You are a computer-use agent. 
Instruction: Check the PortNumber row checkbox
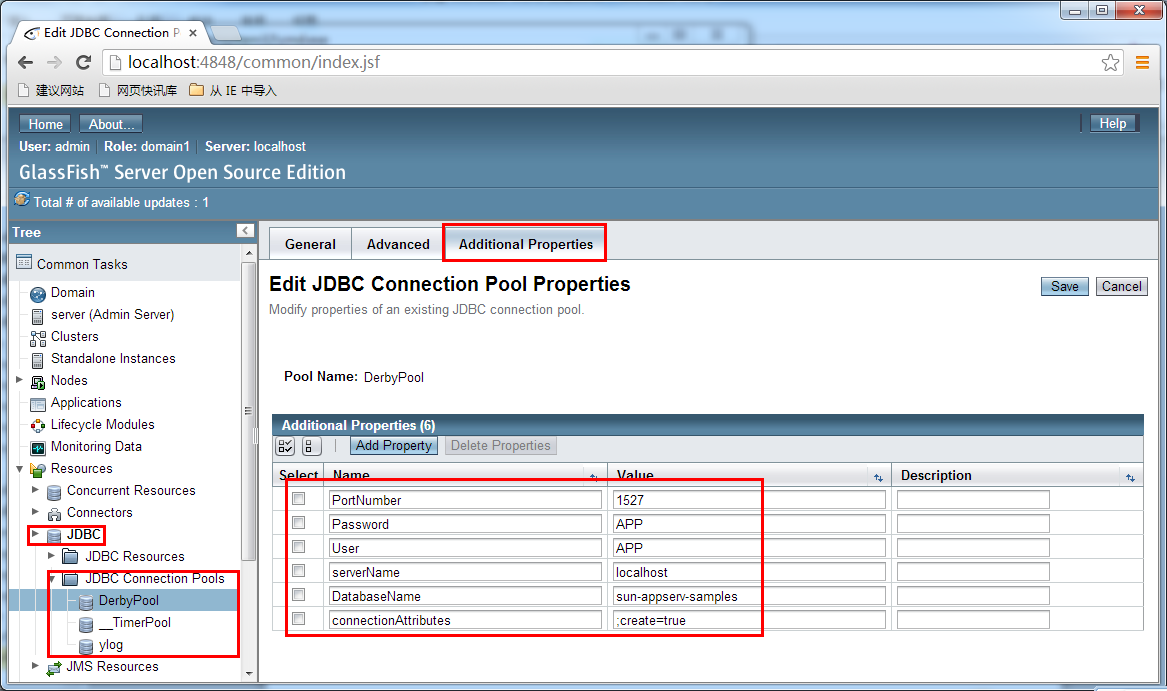point(298,499)
